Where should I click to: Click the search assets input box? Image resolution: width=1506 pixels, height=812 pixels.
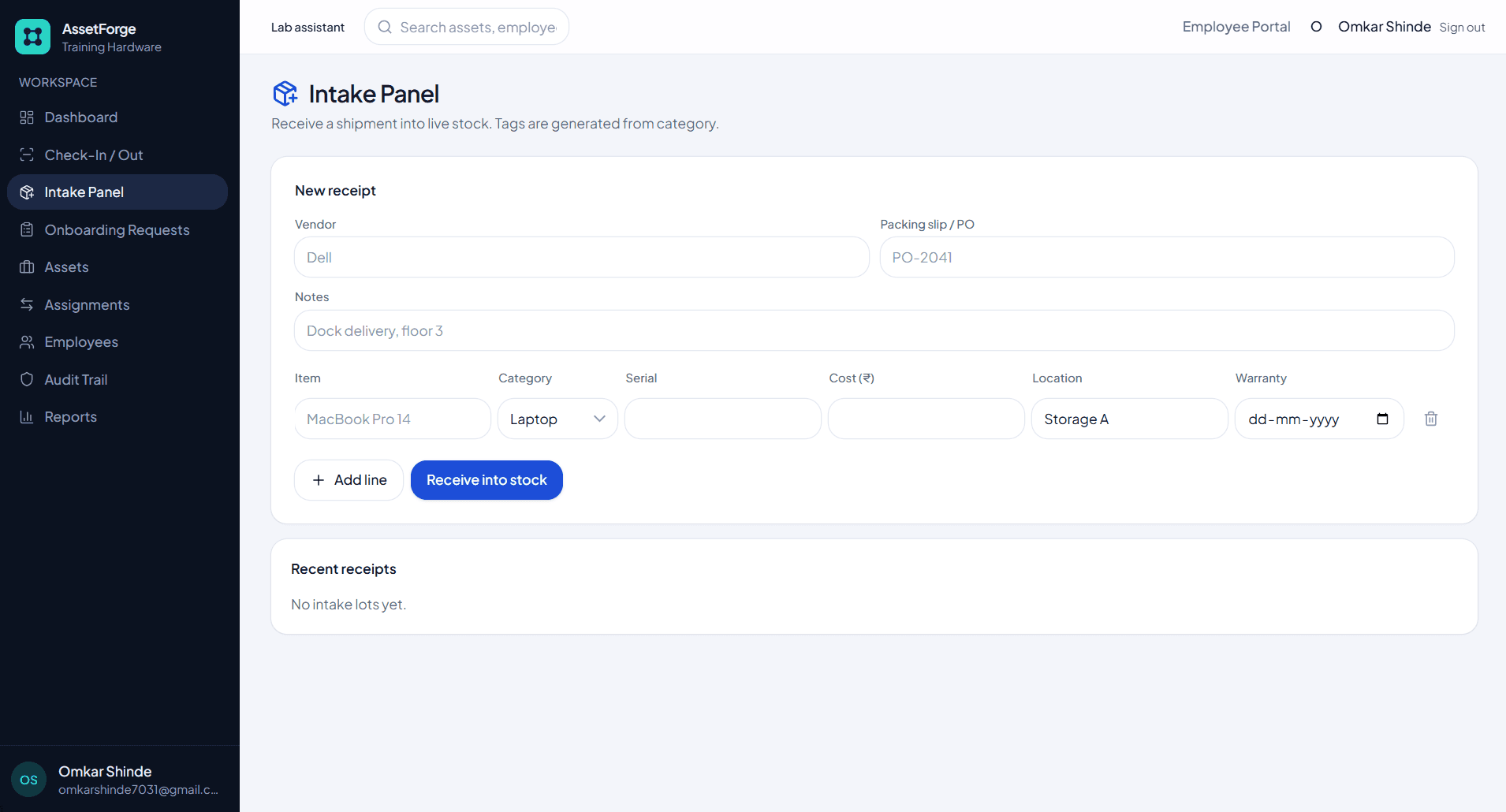[x=467, y=27]
